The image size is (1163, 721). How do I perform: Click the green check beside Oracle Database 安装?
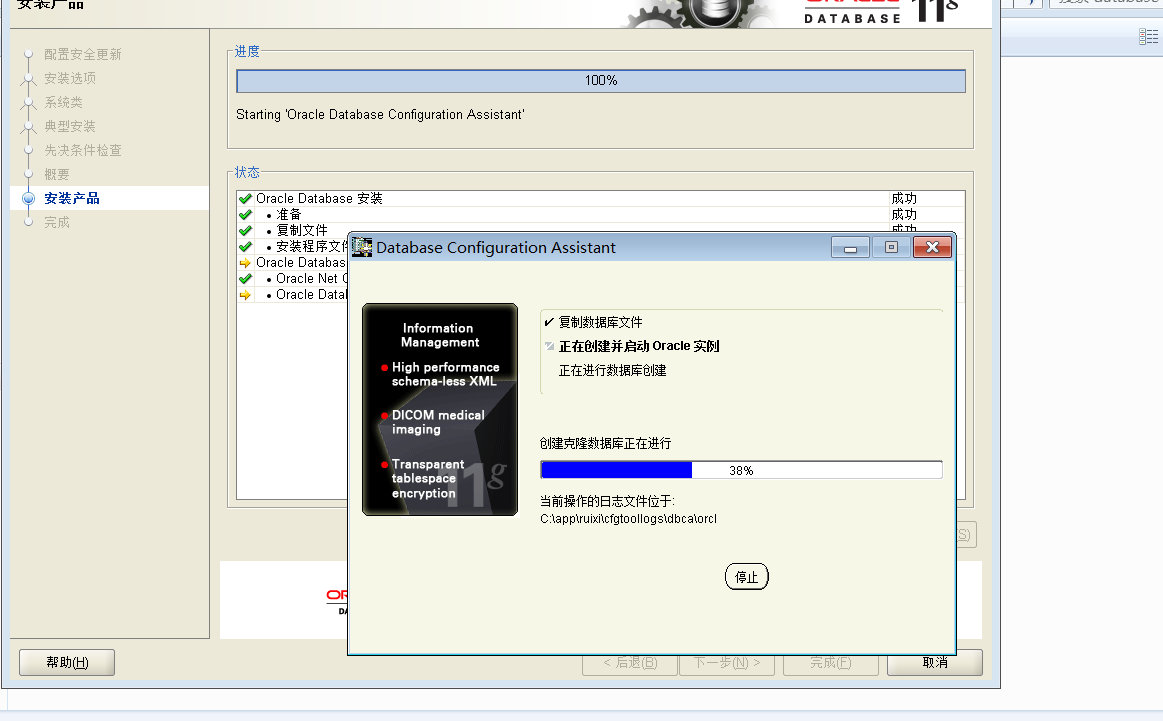[246, 198]
